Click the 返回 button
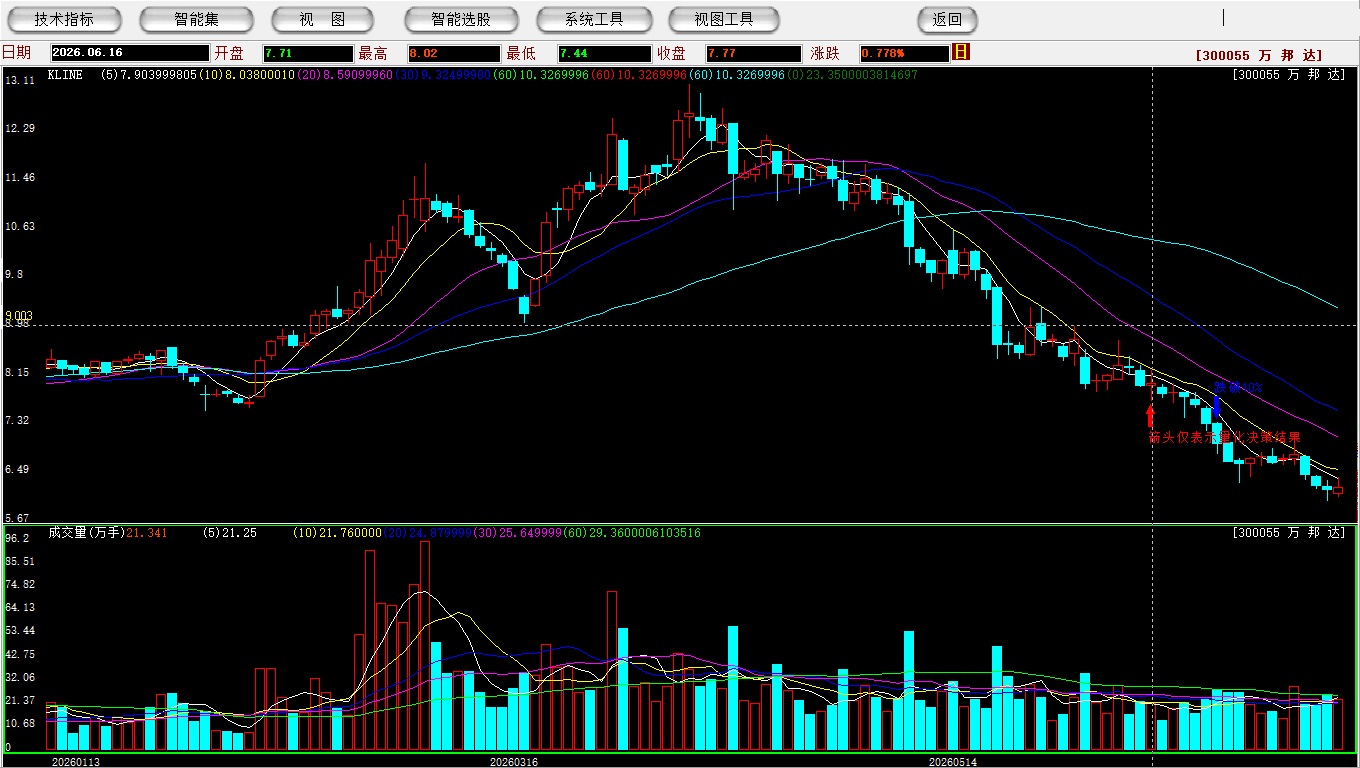1360x768 pixels. coord(947,19)
